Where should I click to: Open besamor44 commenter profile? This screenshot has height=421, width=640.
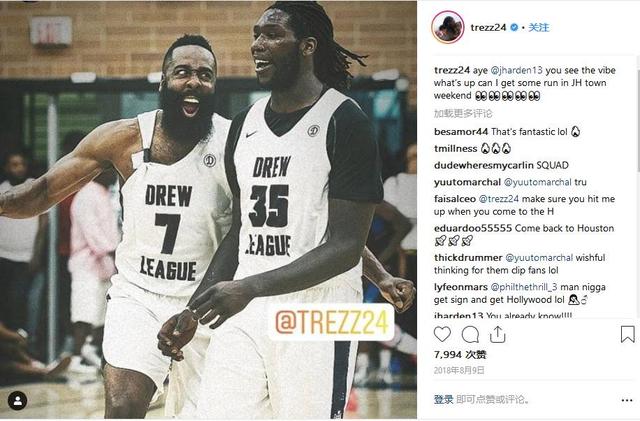[461, 131]
